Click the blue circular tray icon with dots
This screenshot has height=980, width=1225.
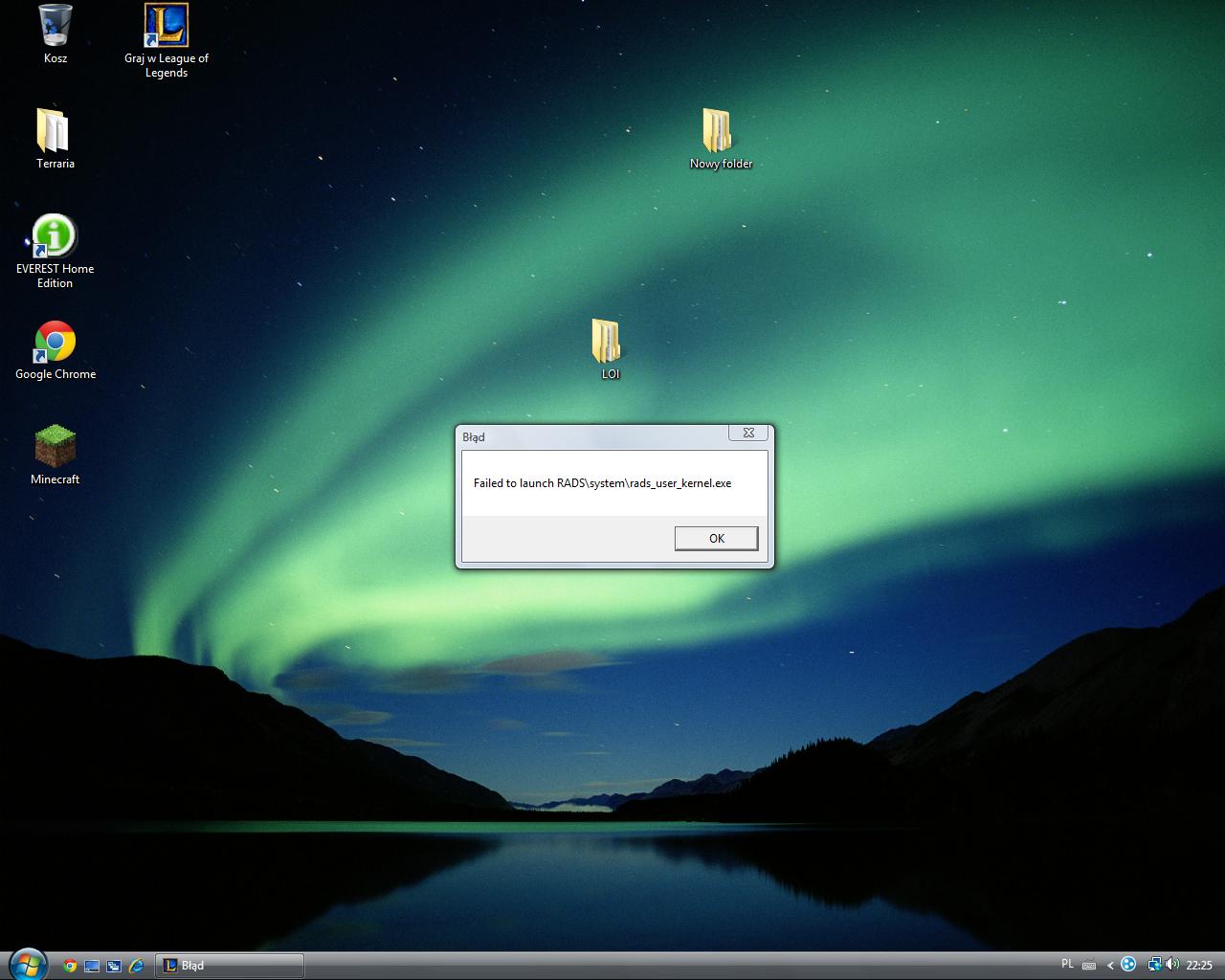pos(1128,965)
